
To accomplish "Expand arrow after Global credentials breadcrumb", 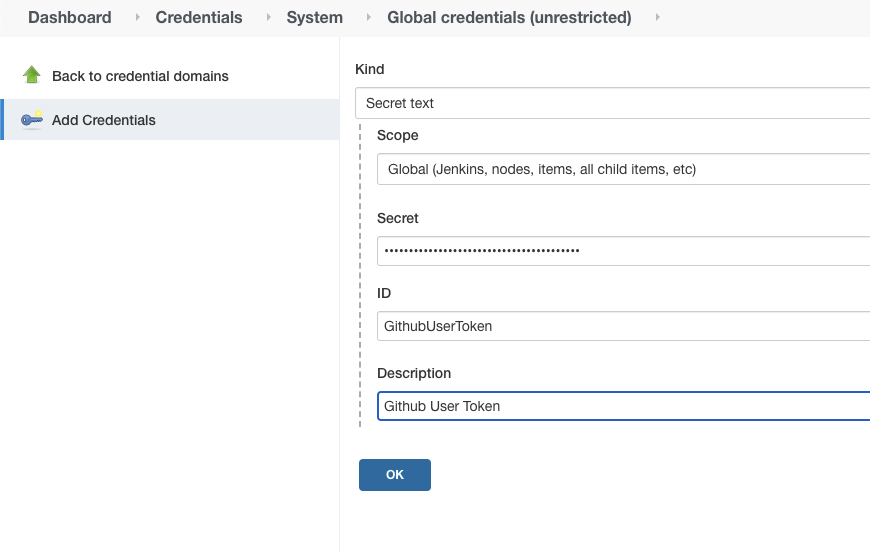I will click(657, 17).
